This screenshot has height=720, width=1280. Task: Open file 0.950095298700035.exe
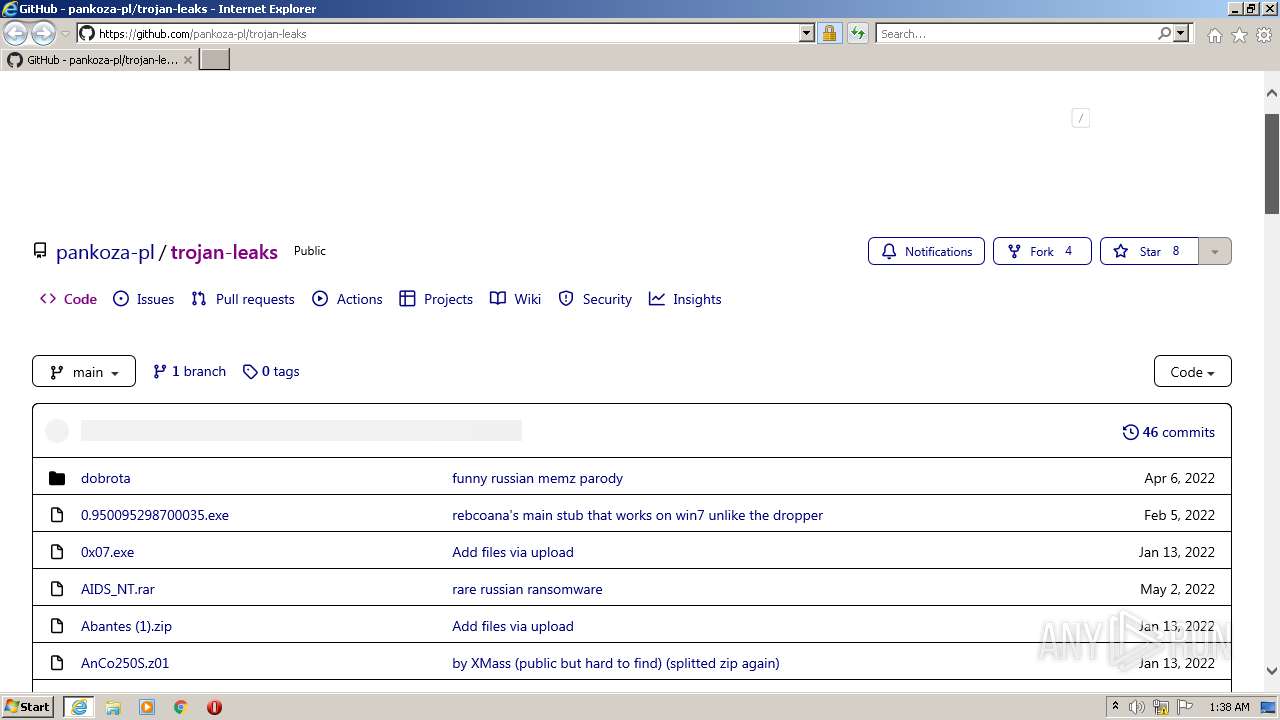click(155, 515)
